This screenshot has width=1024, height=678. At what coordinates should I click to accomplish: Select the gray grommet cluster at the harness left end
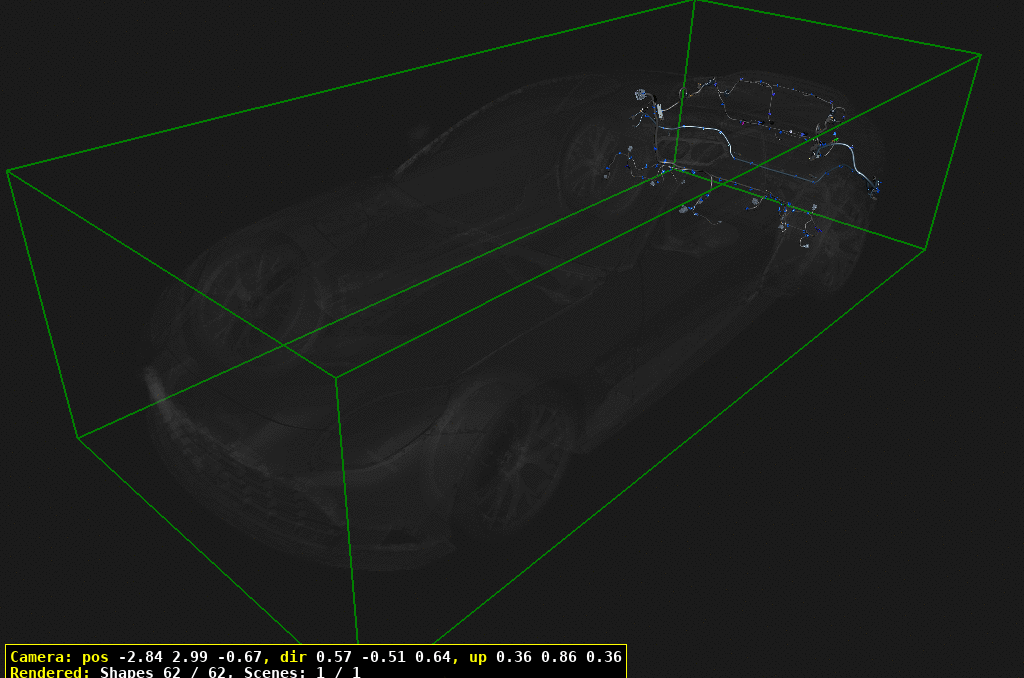[640, 94]
